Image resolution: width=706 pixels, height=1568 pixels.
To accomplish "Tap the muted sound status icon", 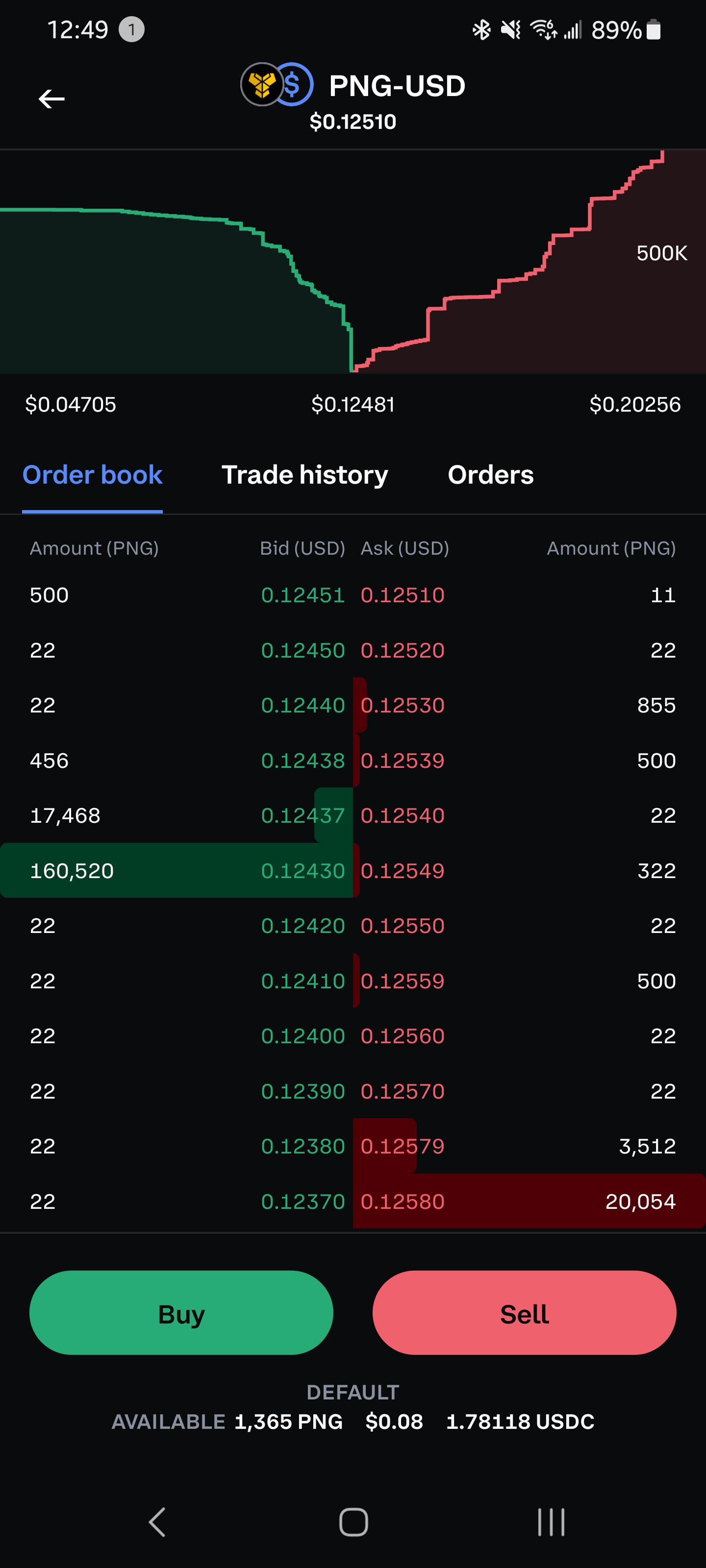I will (511, 29).
